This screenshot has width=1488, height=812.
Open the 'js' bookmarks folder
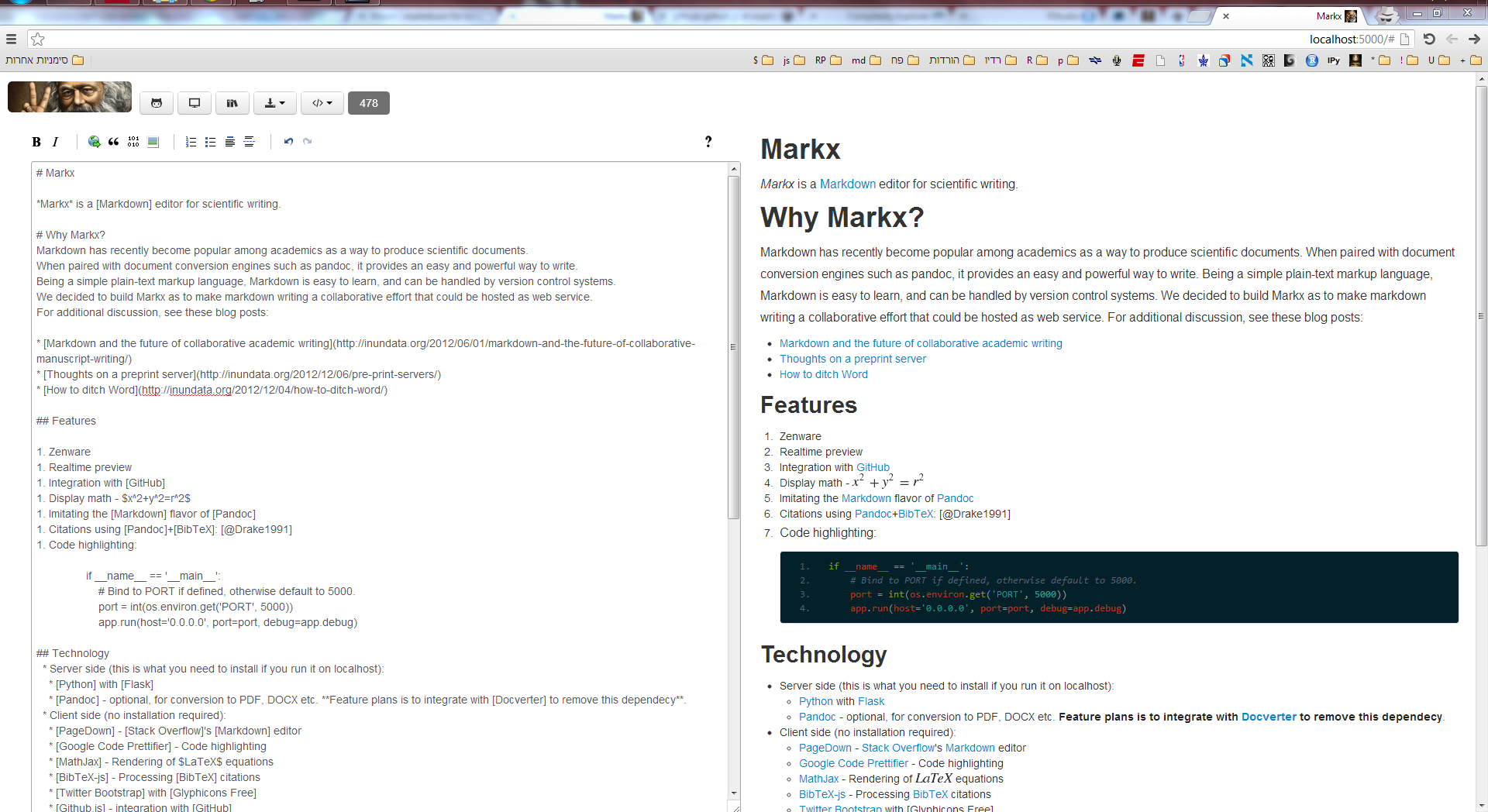tap(794, 60)
